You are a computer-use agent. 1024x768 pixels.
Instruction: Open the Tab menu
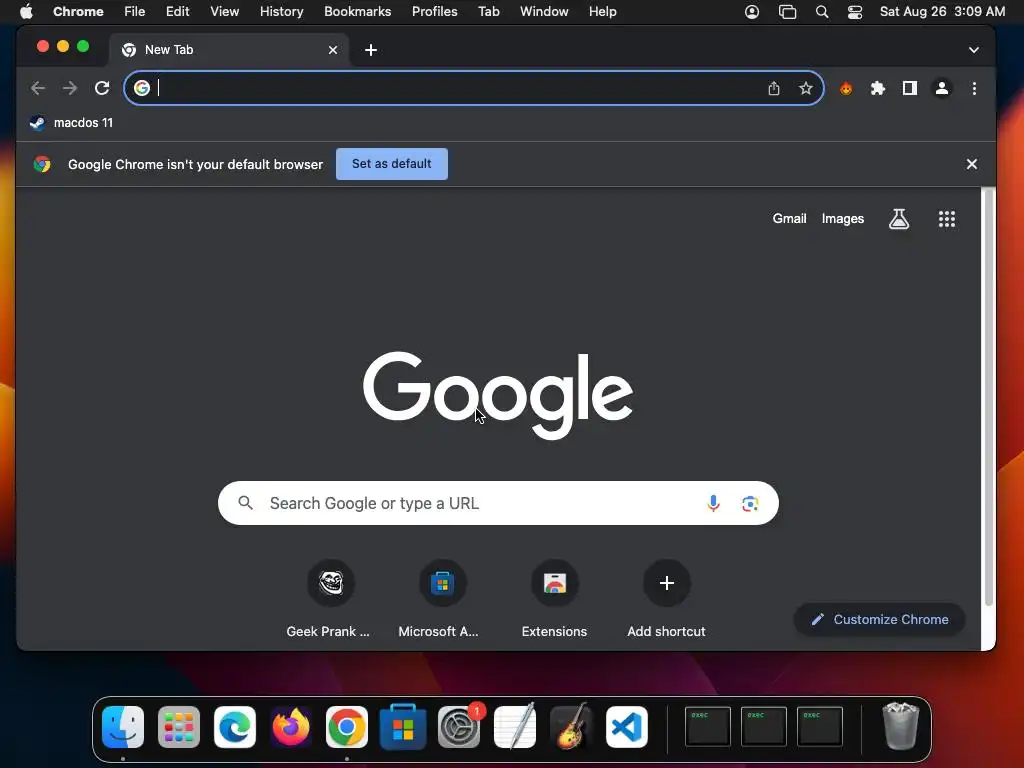coord(488,12)
